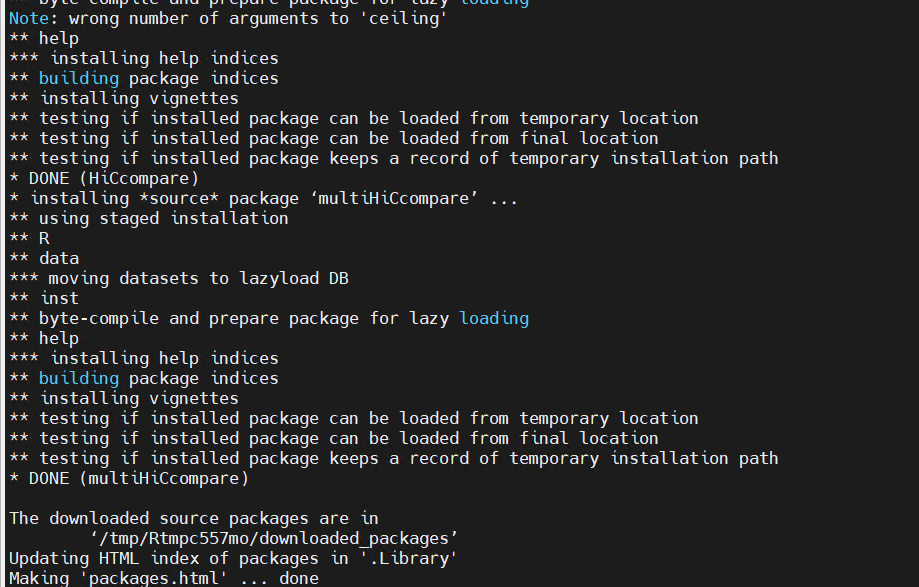Viewport: 919px width, 587px height.
Task: Click the "** data" line
Action: pyautogui.click(x=44, y=258)
